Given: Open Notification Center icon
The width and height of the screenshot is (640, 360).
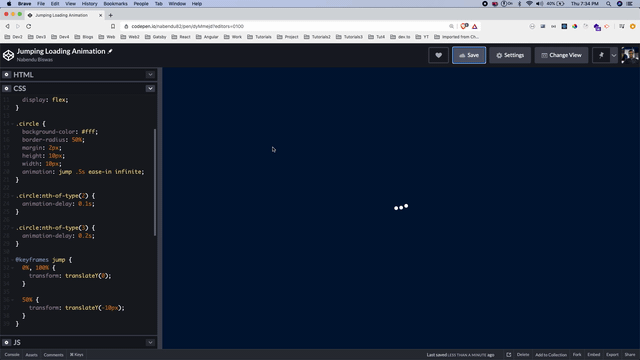Looking at the screenshot, I should [630, 4].
